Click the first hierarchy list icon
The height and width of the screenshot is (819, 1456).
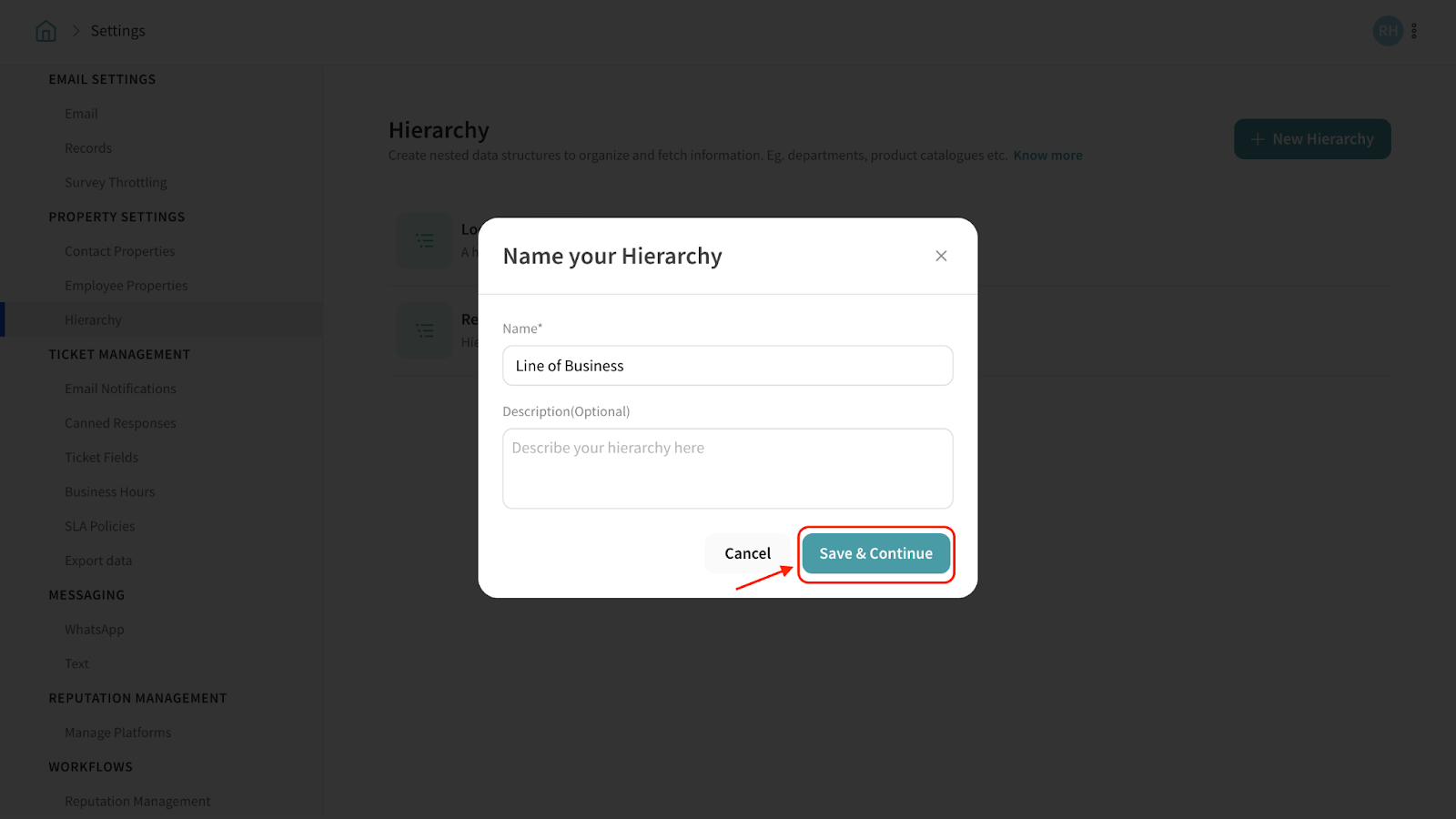[424, 240]
